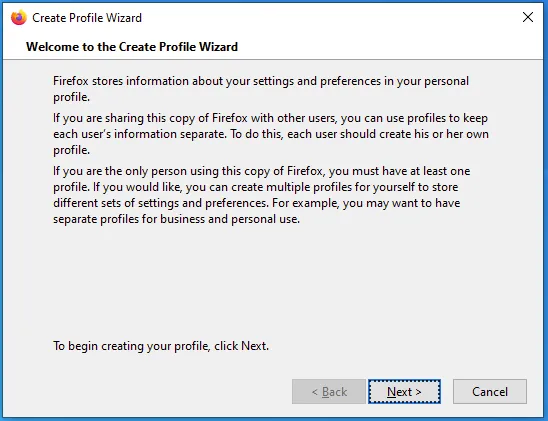Image resolution: width=548 pixels, height=421 pixels.
Task: Click the "Create Profile Wizard" window title text
Action: 87,18
